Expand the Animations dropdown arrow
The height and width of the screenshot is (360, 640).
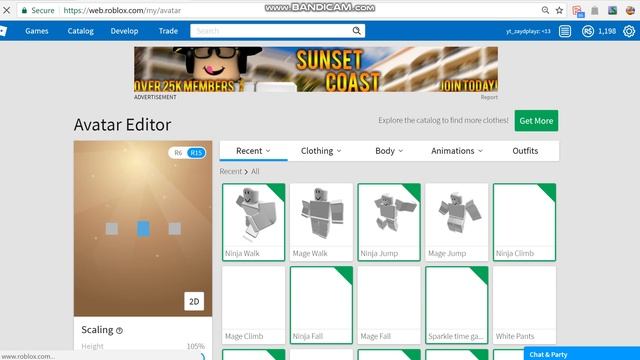pyautogui.click(x=480, y=151)
